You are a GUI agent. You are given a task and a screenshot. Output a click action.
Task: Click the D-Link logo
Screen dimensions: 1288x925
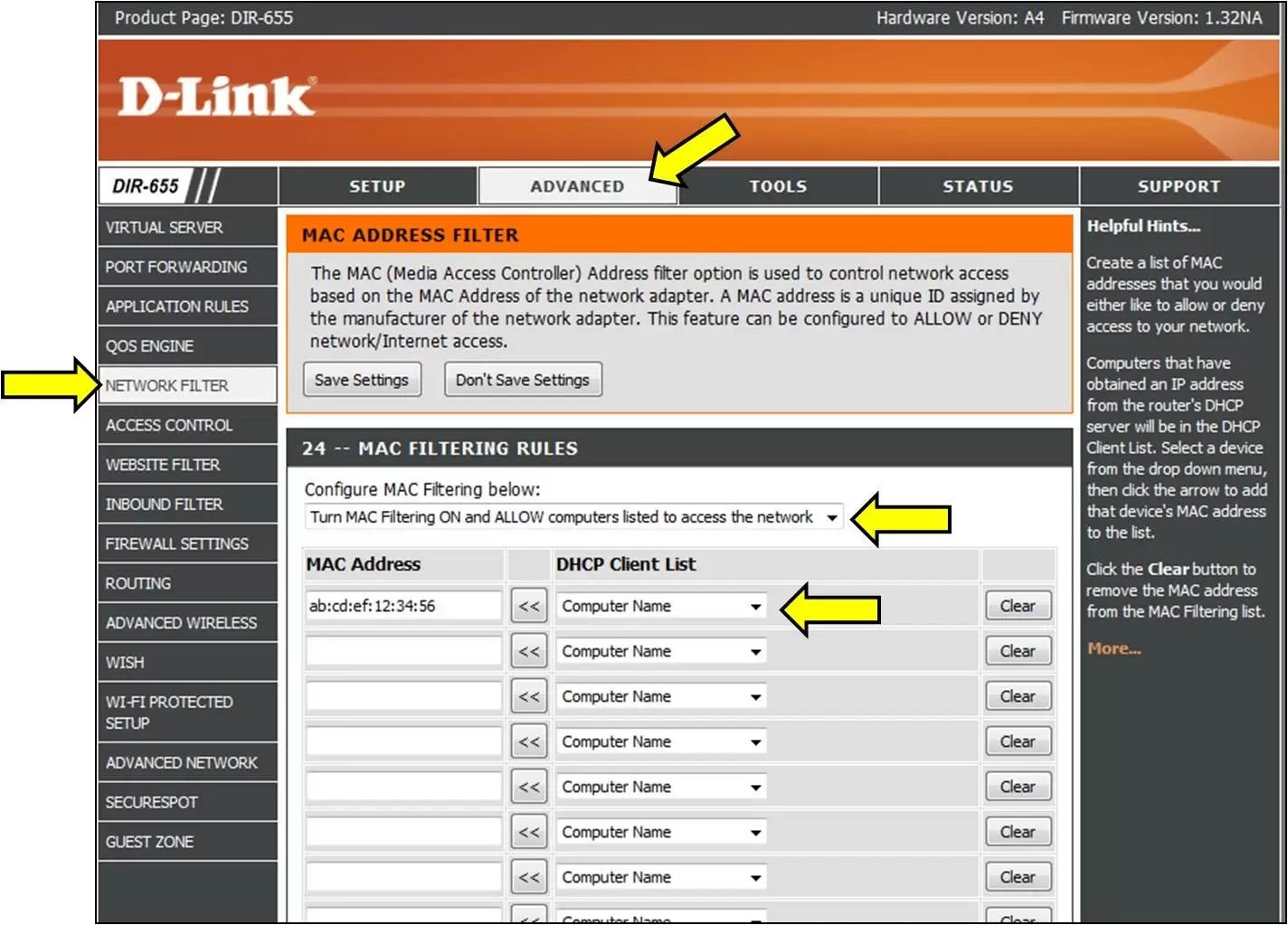(217, 97)
